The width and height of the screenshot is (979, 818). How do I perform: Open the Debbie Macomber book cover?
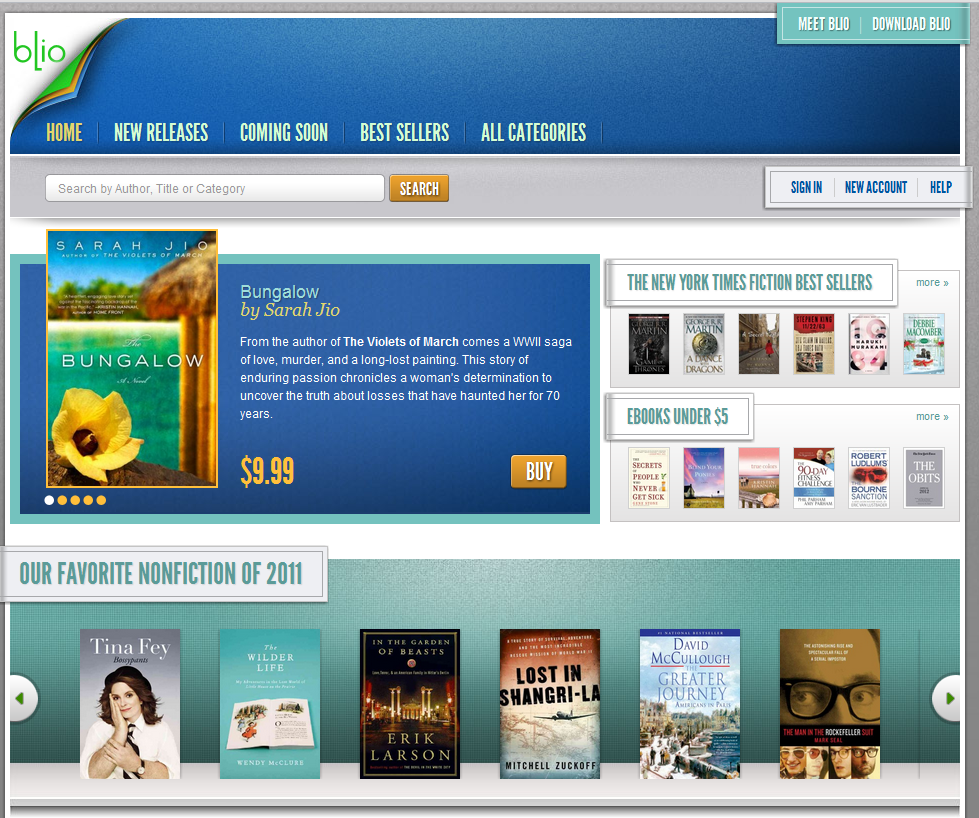pyautogui.click(x=923, y=344)
